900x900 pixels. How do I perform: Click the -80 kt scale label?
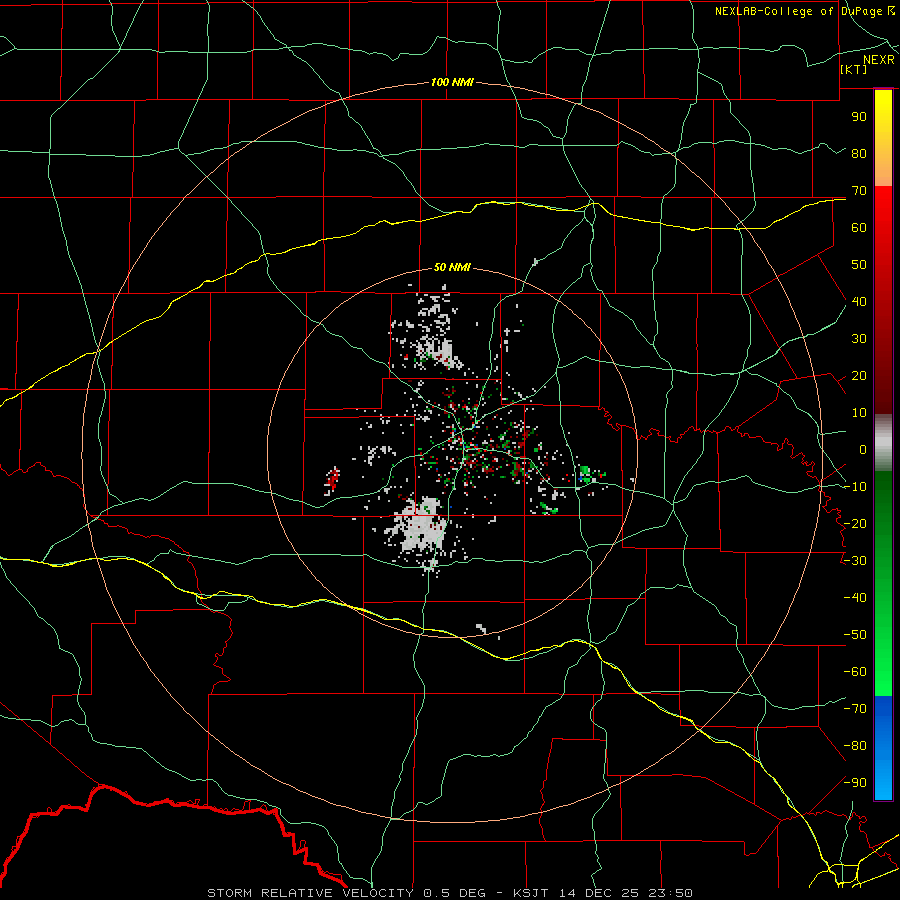pos(855,746)
